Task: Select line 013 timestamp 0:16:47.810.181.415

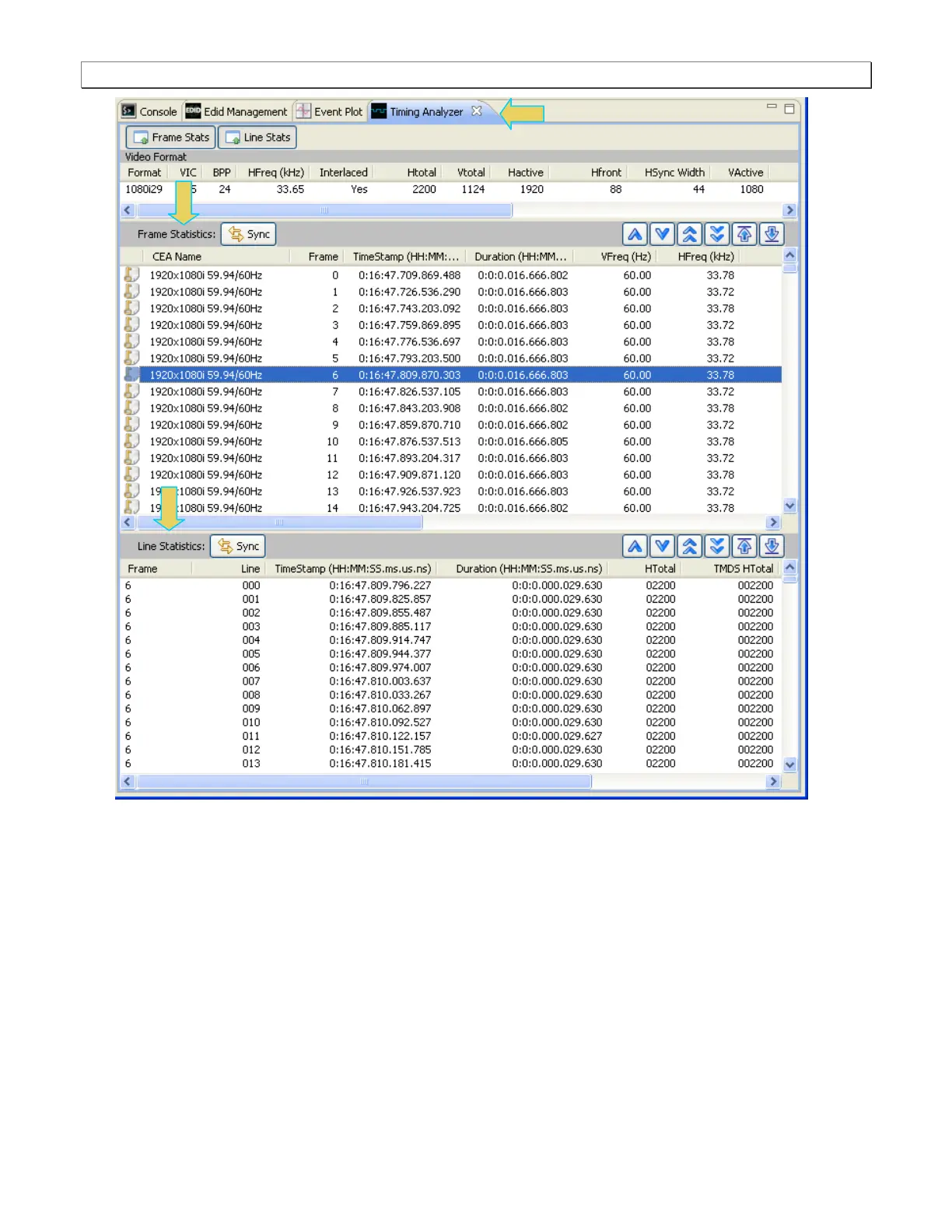Action: click(380, 763)
